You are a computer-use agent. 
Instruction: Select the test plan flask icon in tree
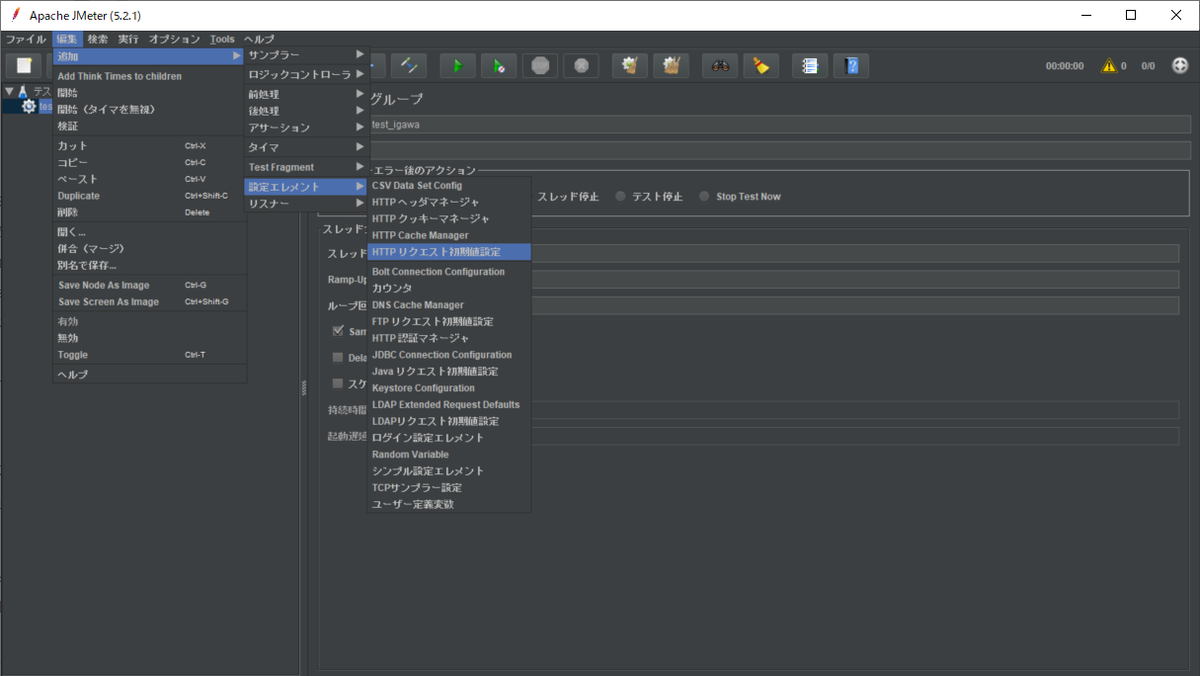[23, 91]
